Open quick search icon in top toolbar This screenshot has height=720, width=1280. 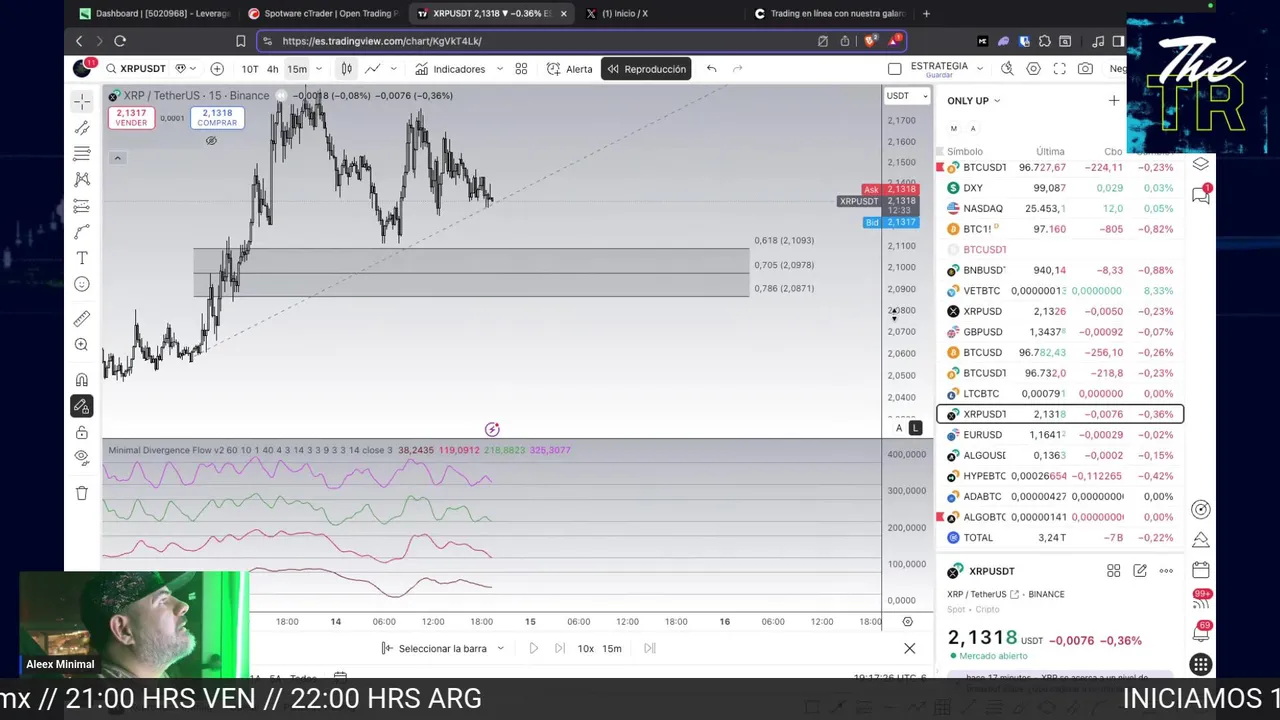(1007, 69)
